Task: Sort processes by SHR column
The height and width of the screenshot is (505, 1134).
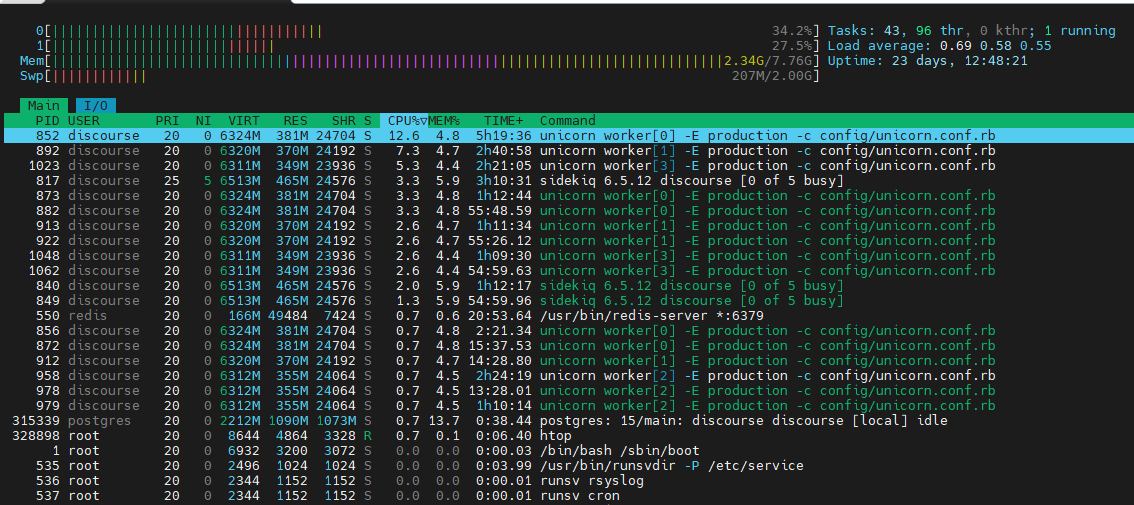Action: [x=344, y=121]
